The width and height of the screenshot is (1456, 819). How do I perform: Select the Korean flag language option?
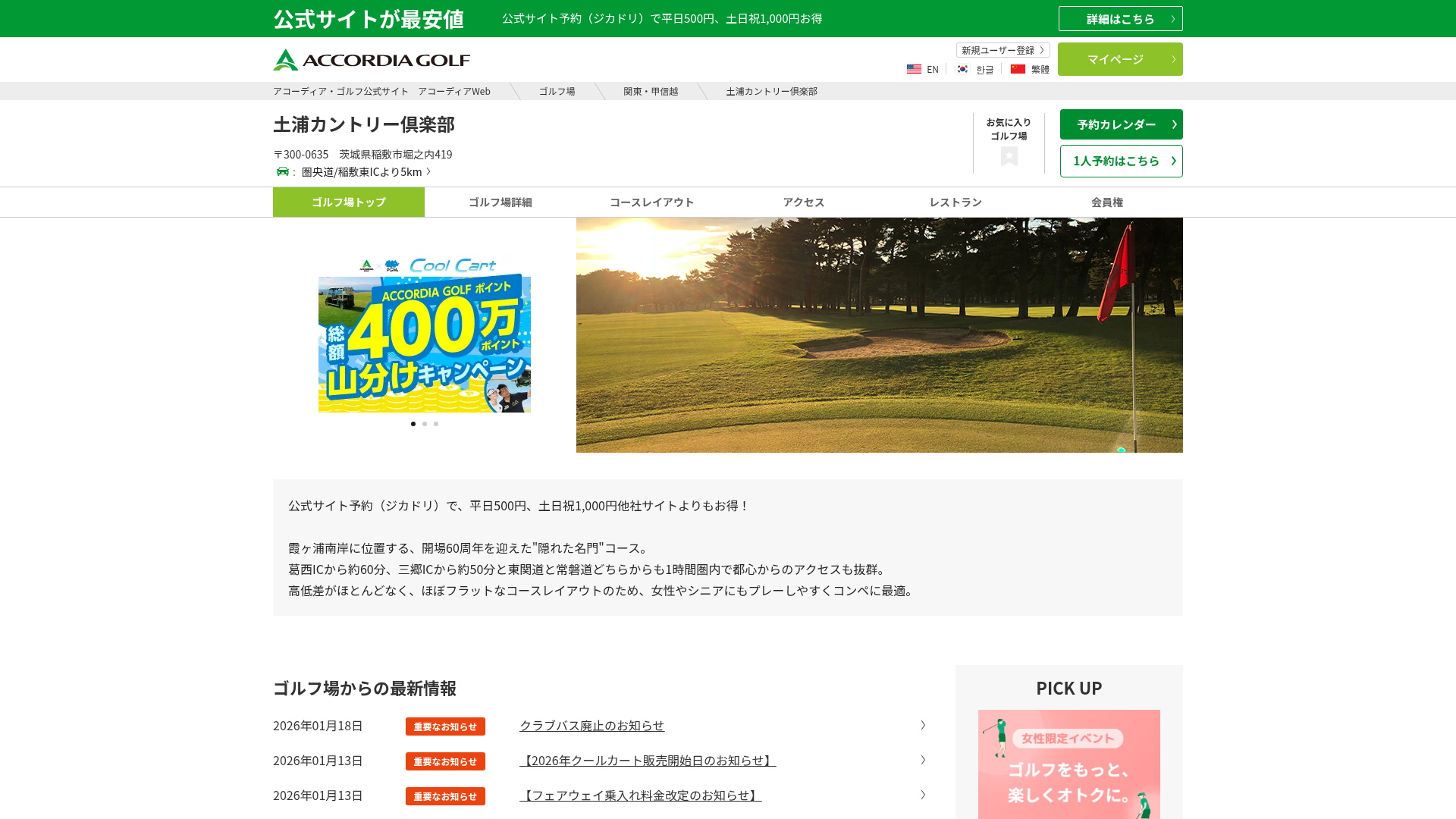point(975,69)
